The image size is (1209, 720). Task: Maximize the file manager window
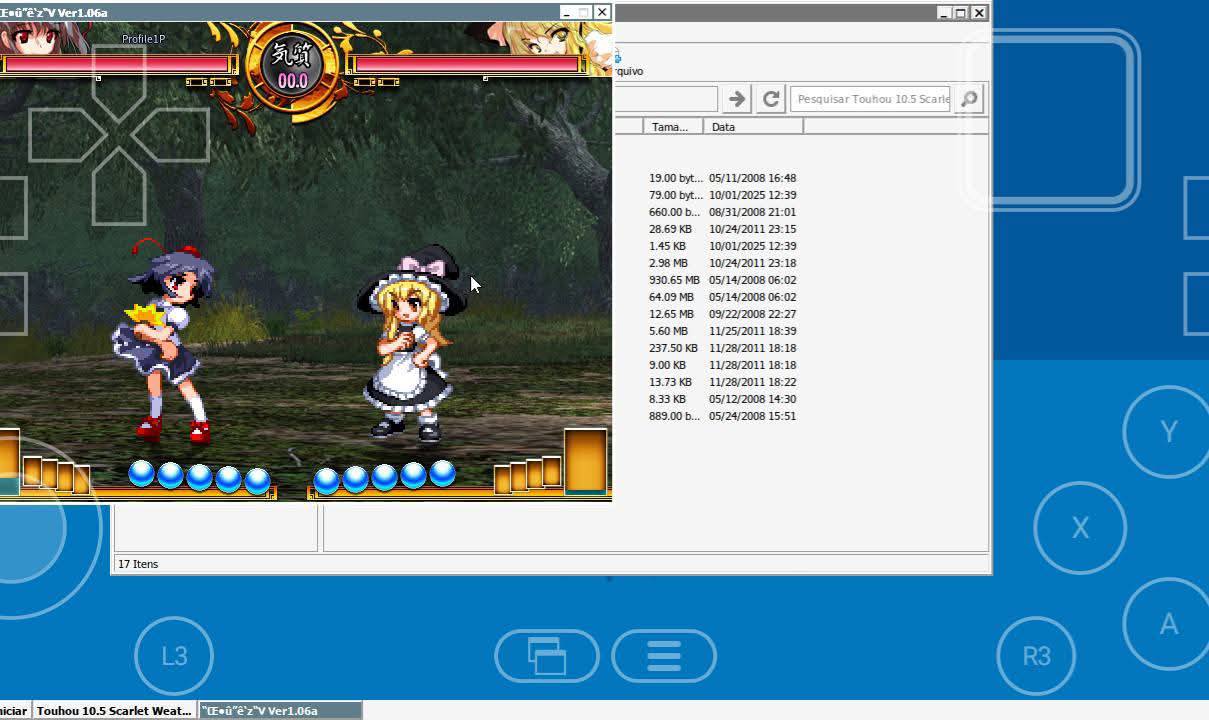[x=961, y=13]
